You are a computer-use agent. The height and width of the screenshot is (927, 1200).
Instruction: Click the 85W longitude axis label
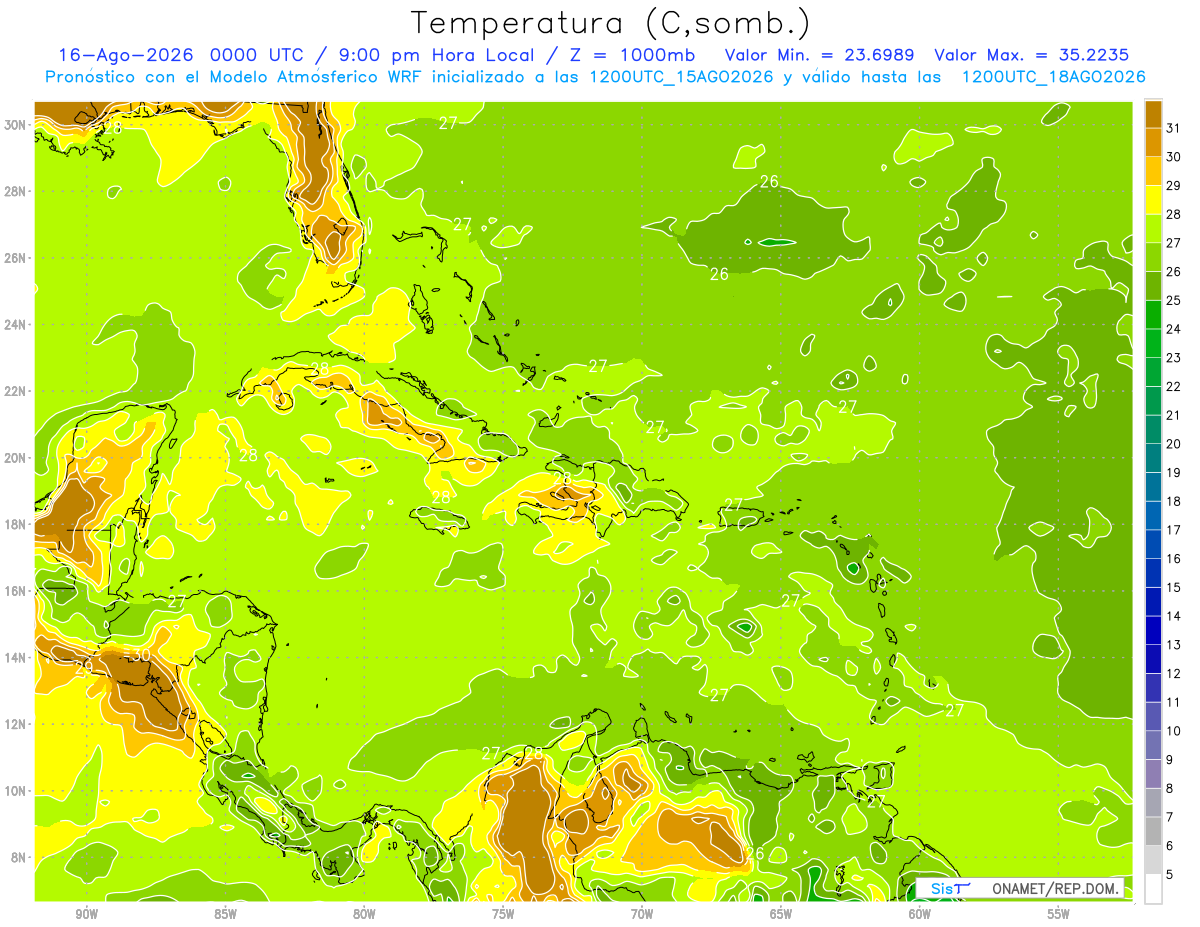[225, 914]
